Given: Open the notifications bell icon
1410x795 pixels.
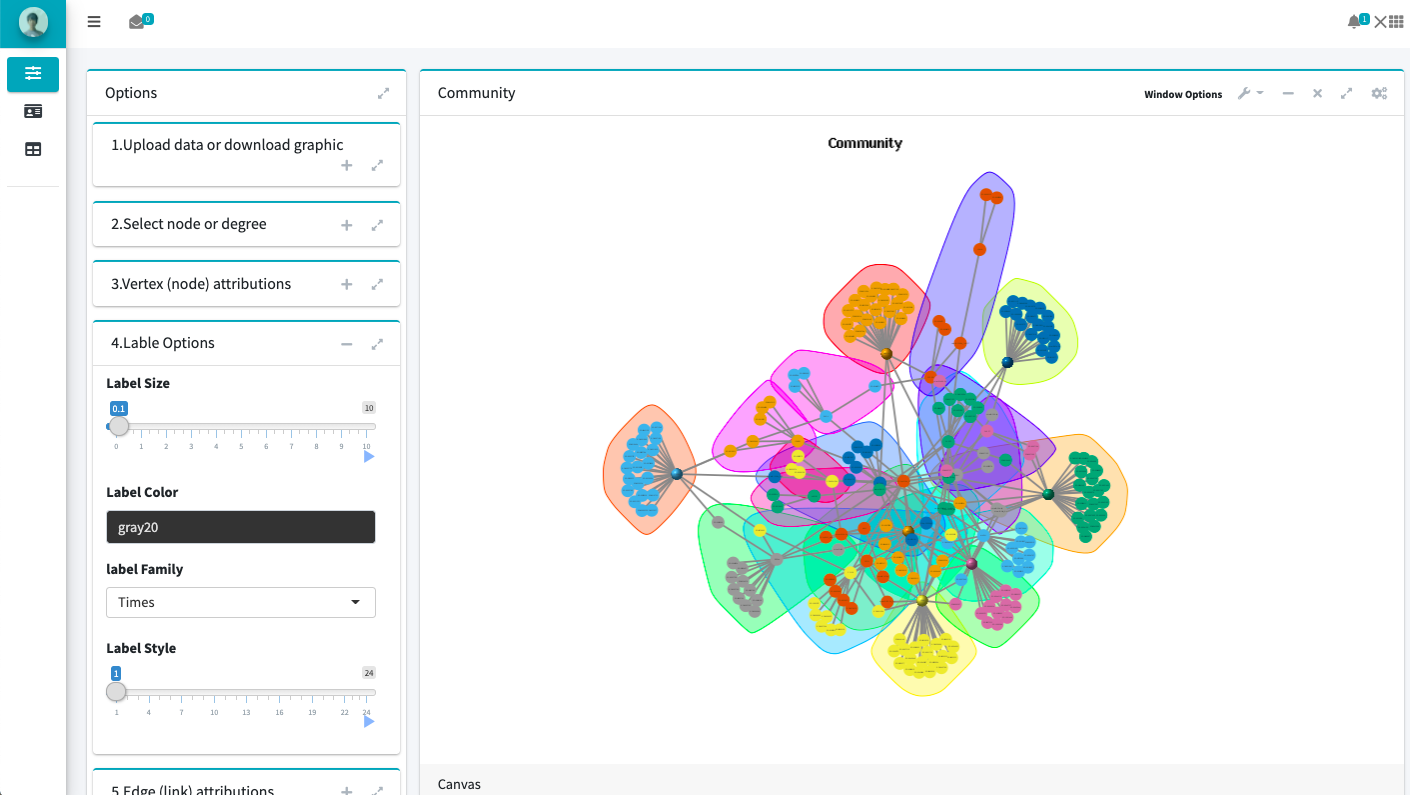Looking at the screenshot, I should [1354, 22].
